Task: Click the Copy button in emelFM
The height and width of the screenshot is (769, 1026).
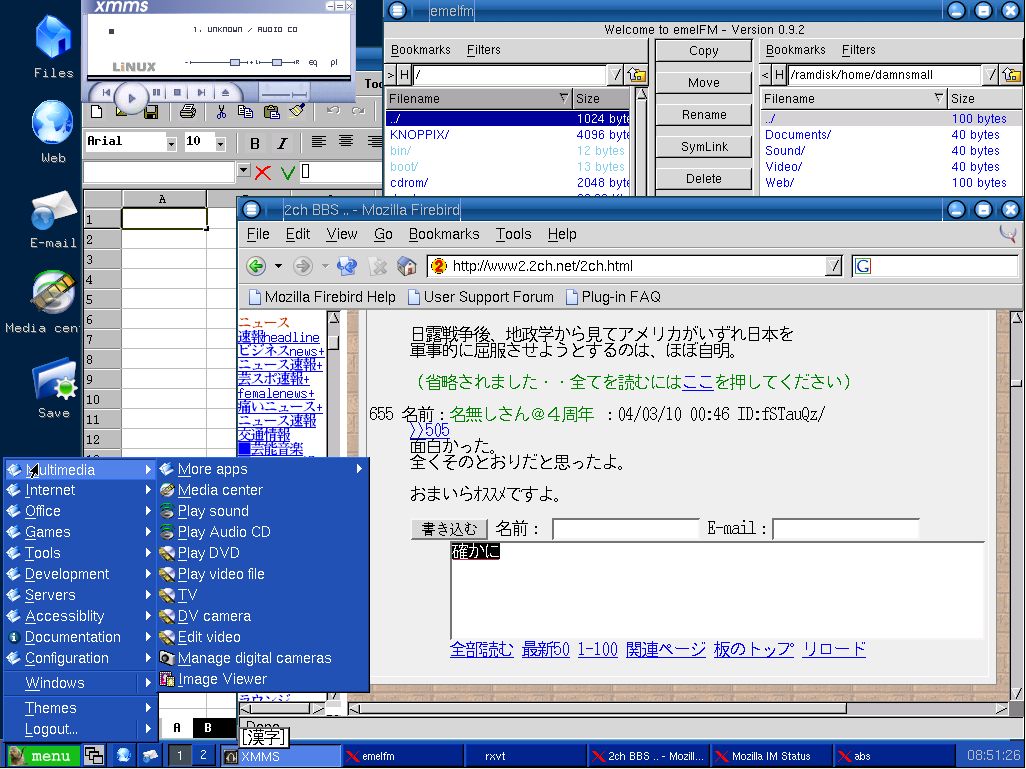Action: (x=703, y=51)
